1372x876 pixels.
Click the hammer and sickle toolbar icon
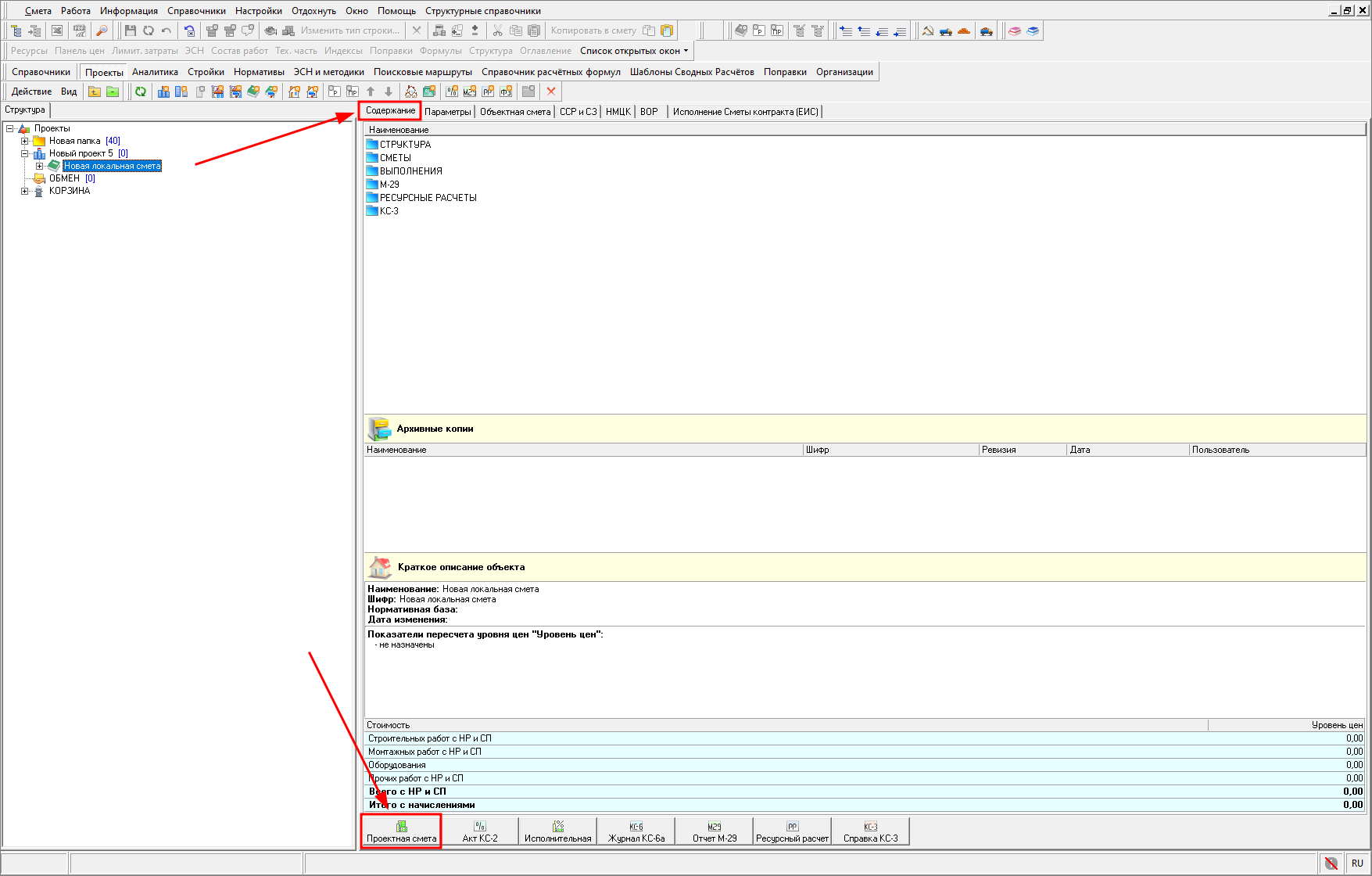(928, 31)
